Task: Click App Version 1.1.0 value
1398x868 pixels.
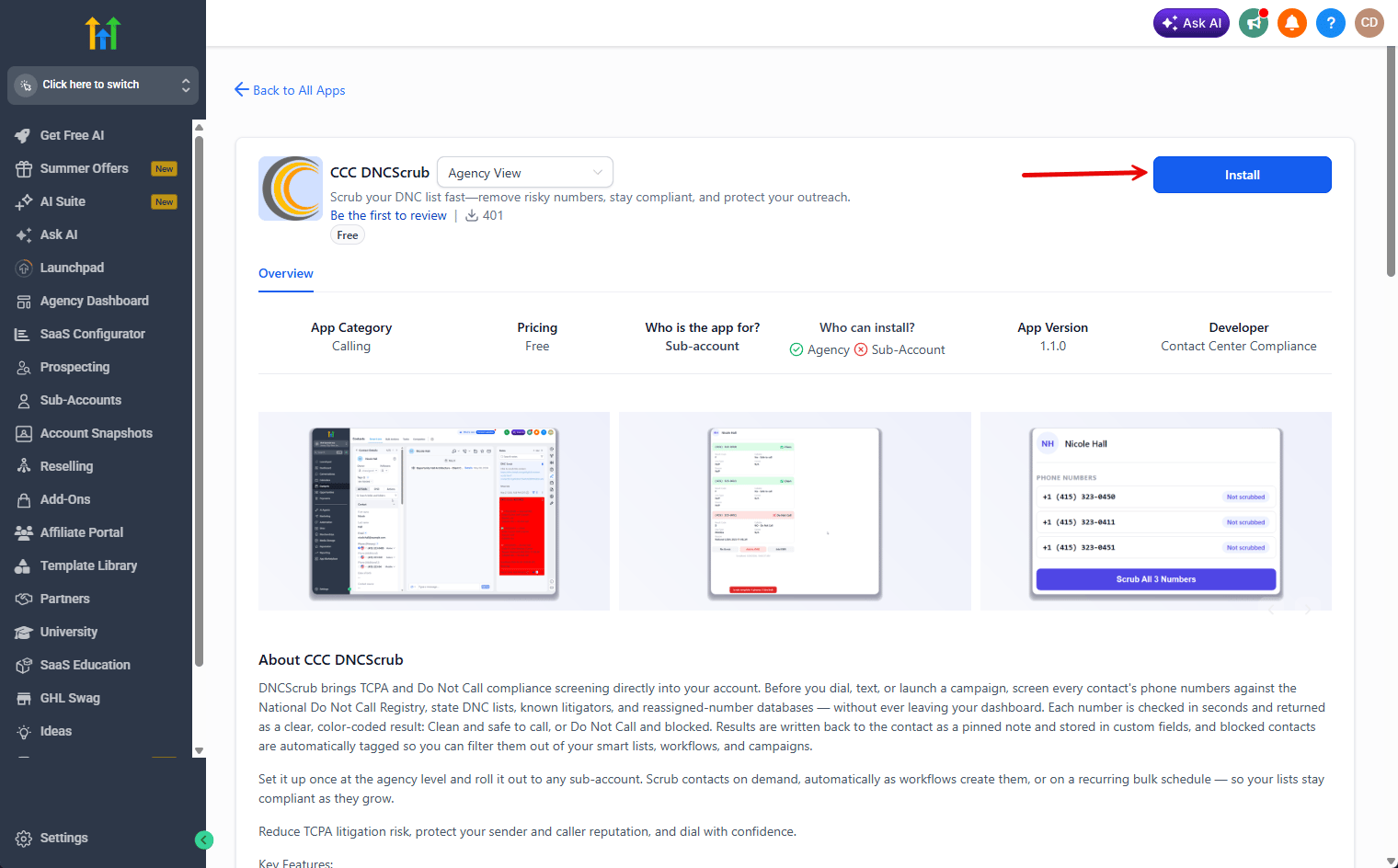Action: 1053,347
